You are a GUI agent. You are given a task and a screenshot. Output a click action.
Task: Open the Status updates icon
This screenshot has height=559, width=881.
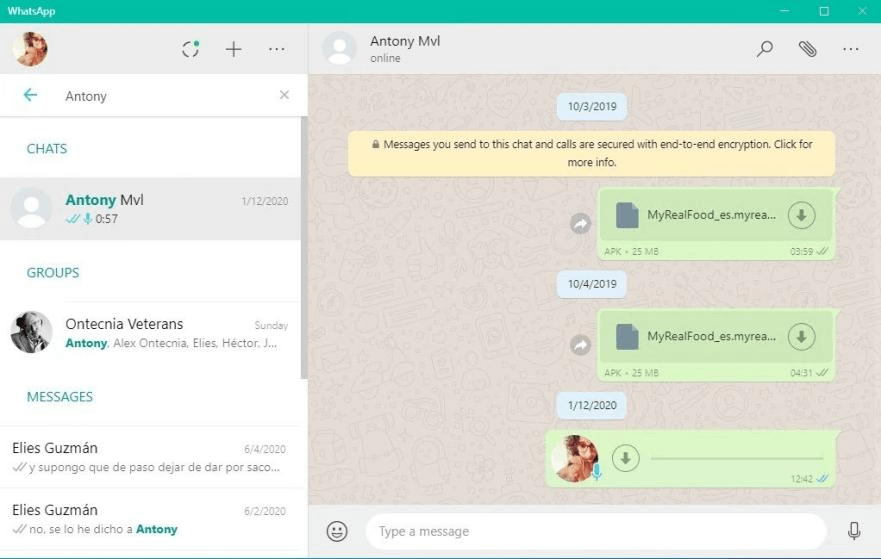pos(190,49)
